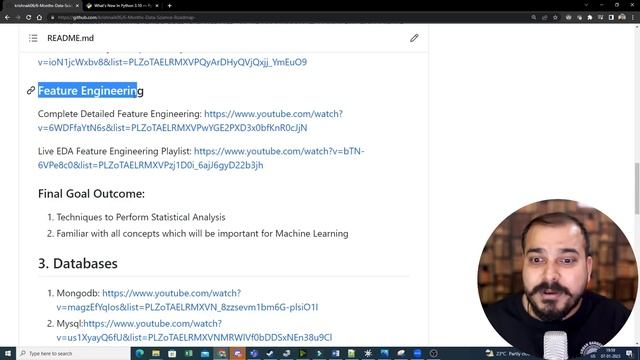
Task: Switch to What's New In Python tab
Action: coord(123,6)
